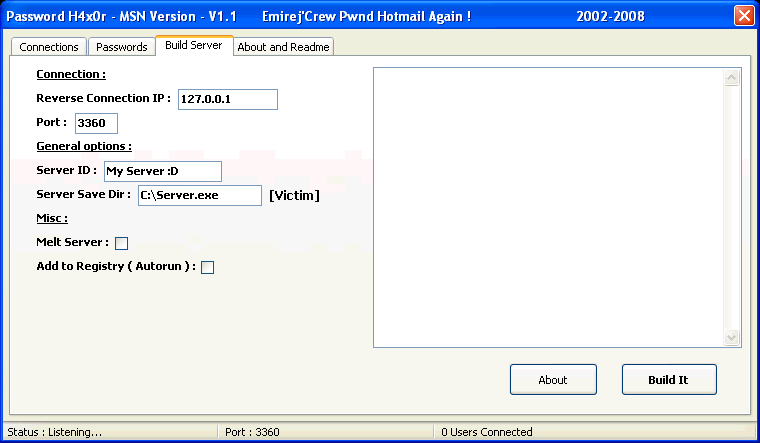This screenshot has height=443, width=760.
Task: Click the Reverse Connection IP field
Action: (x=227, y=99)
